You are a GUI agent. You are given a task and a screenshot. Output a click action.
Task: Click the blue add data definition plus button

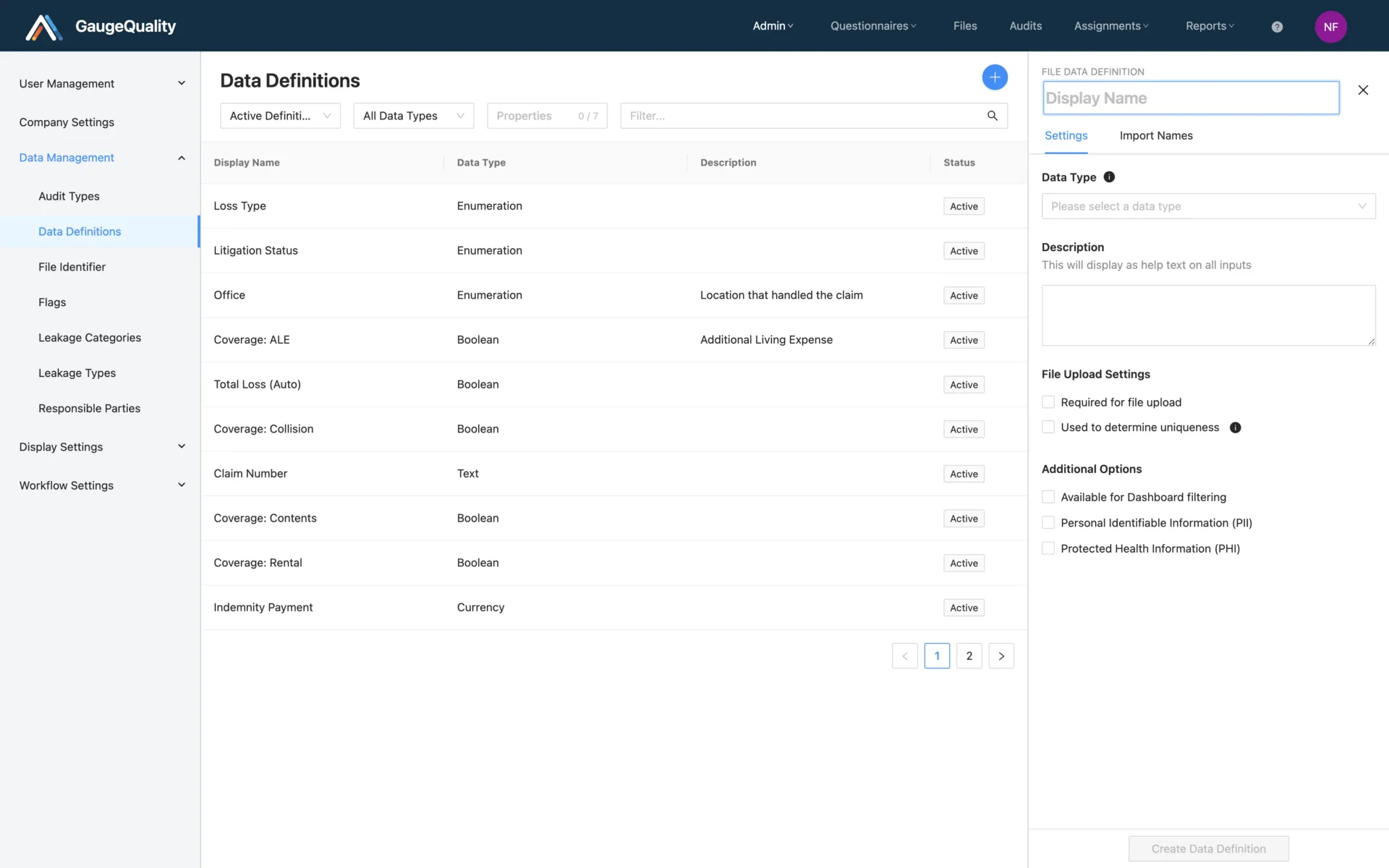pyautogui.click(x=995, y=77)
